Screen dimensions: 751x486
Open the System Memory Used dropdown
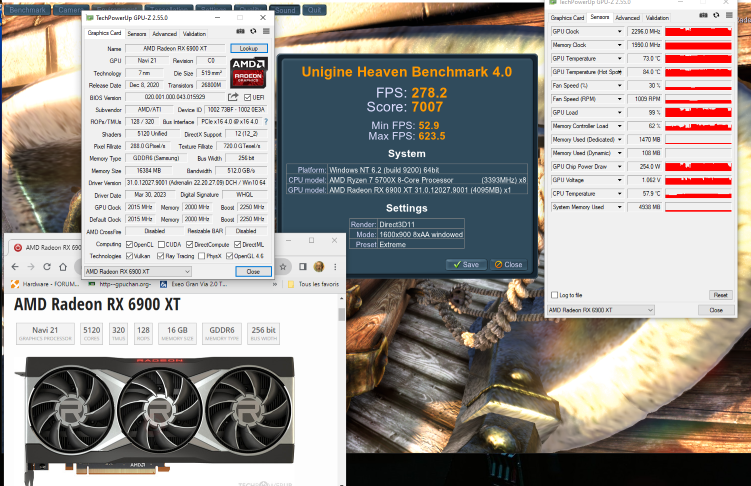pos(619,207)
